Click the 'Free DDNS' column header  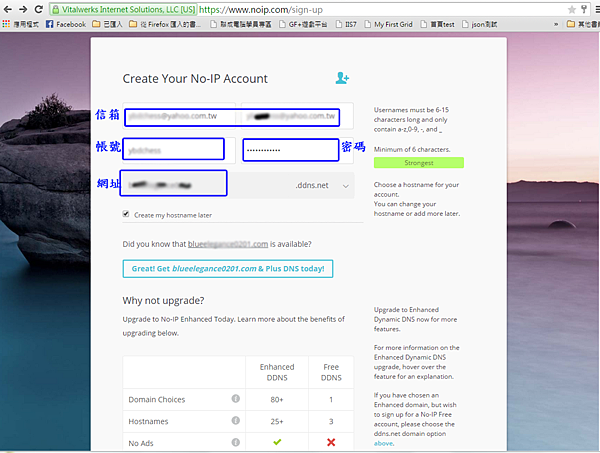click(331, 372)
